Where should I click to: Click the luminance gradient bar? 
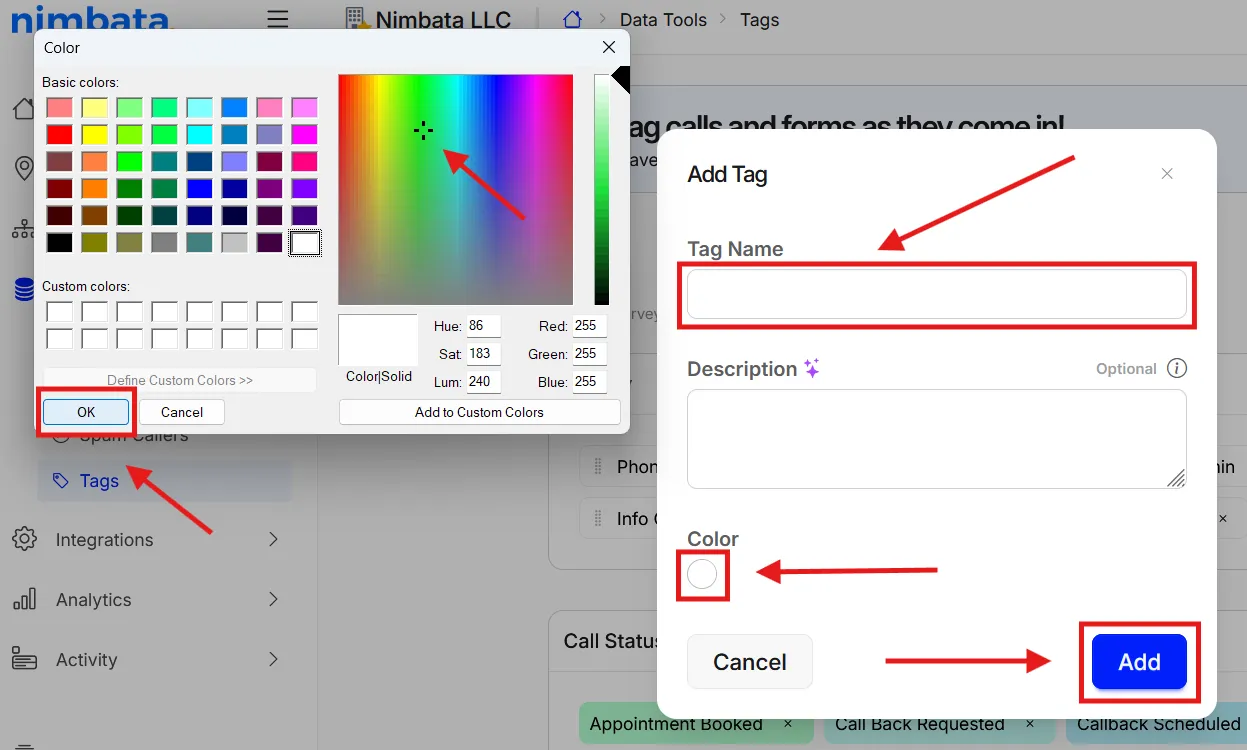point(601,189)
